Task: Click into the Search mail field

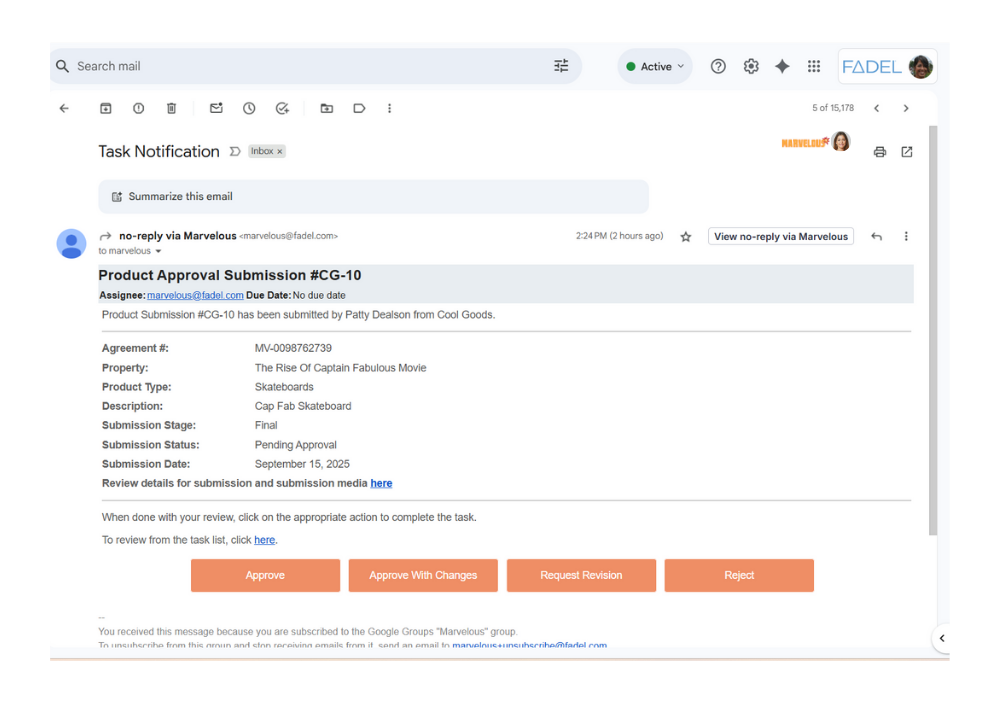Action: tap(300, 67)
